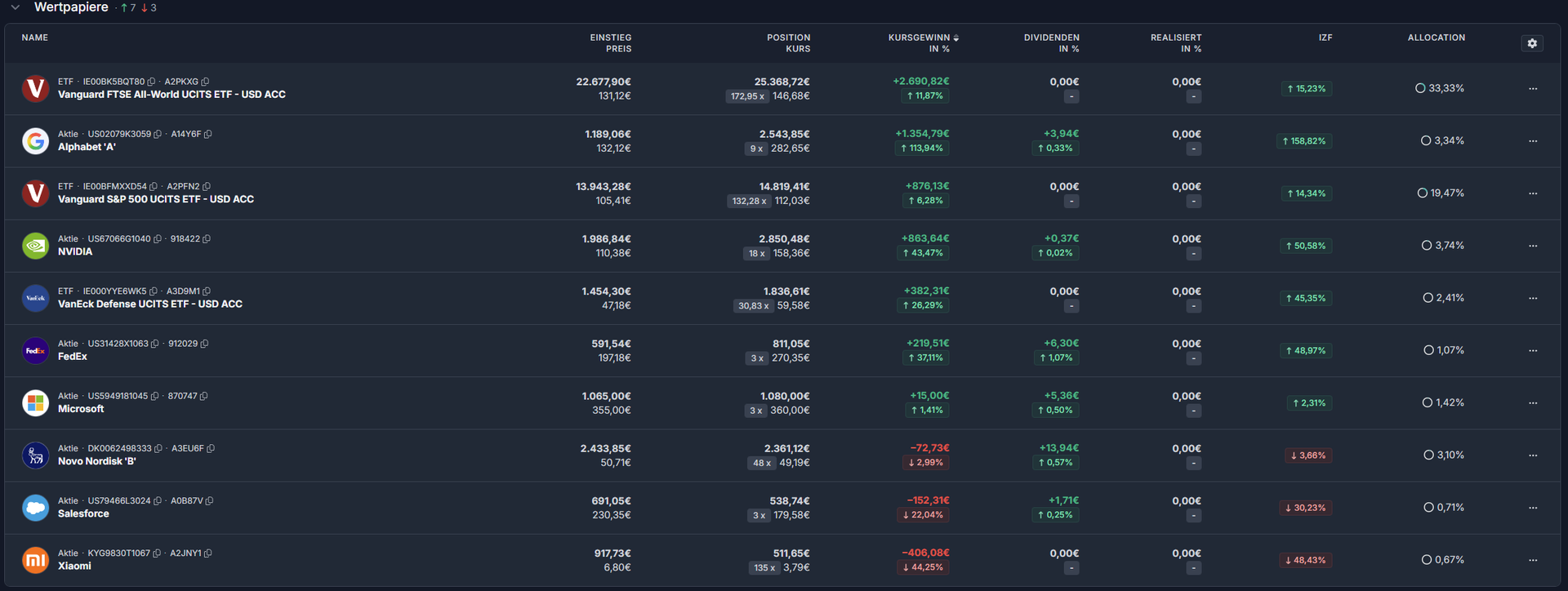The image size is (1568, 591).
Task: Copy ISIN US31428X1063 of FedEx
Action: (155, 344)
